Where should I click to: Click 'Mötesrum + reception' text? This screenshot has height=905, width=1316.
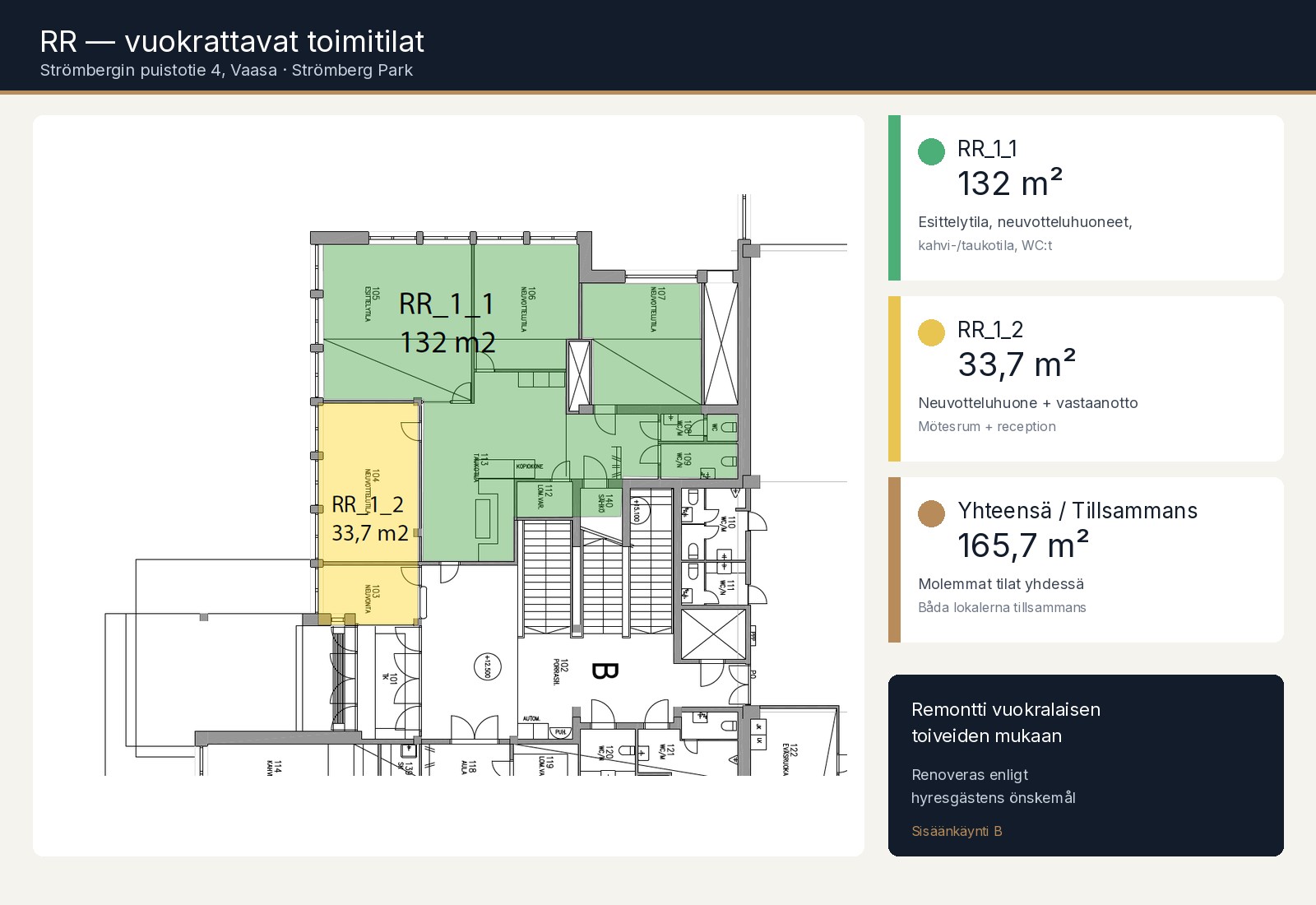pyautogui.click(x=987, y=426)
